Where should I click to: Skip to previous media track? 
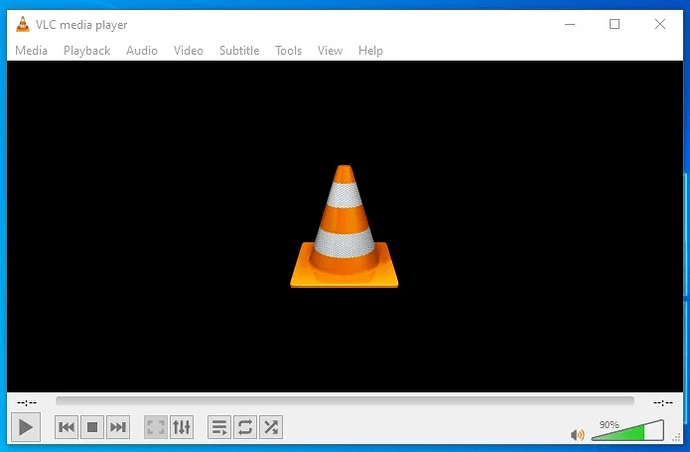click(x=66, y=427)
